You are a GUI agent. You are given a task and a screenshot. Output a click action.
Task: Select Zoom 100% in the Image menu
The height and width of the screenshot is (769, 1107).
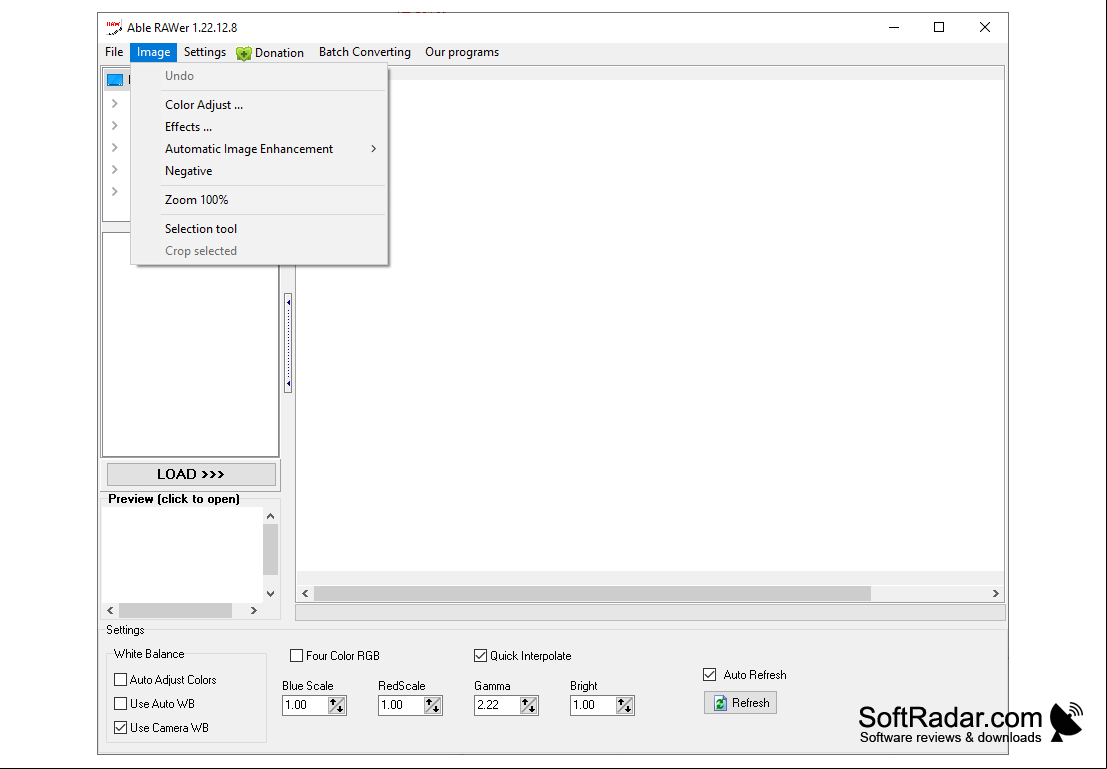click(259, 200)
